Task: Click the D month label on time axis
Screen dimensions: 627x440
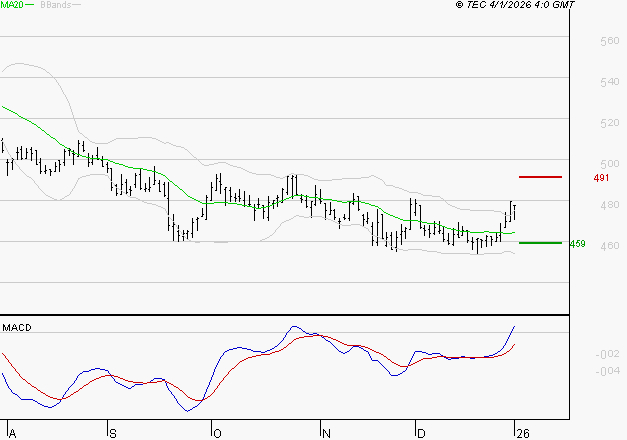Action: click(421, 434)
